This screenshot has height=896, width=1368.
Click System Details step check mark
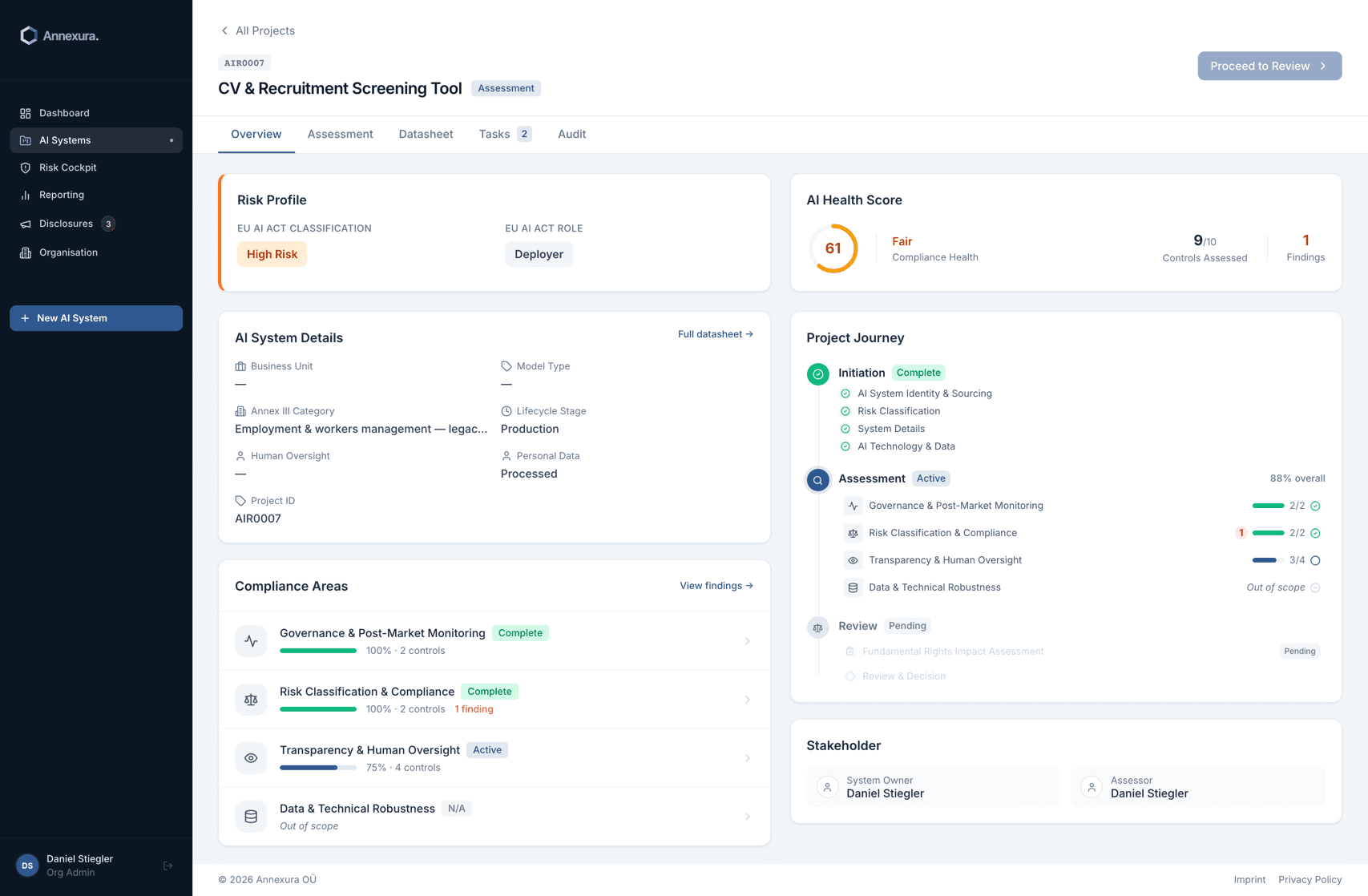point(845,429)
